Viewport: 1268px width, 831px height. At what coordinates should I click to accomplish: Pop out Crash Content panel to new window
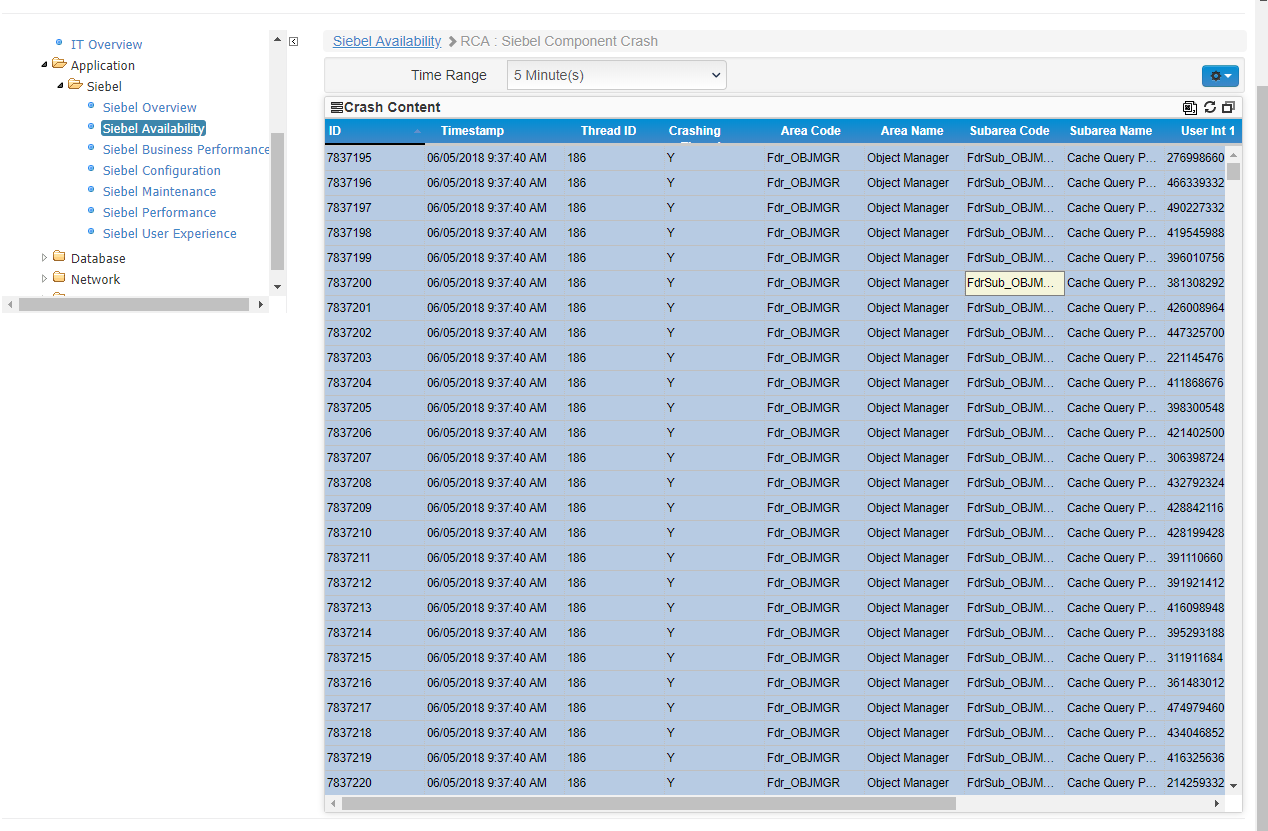point(1228,108)
